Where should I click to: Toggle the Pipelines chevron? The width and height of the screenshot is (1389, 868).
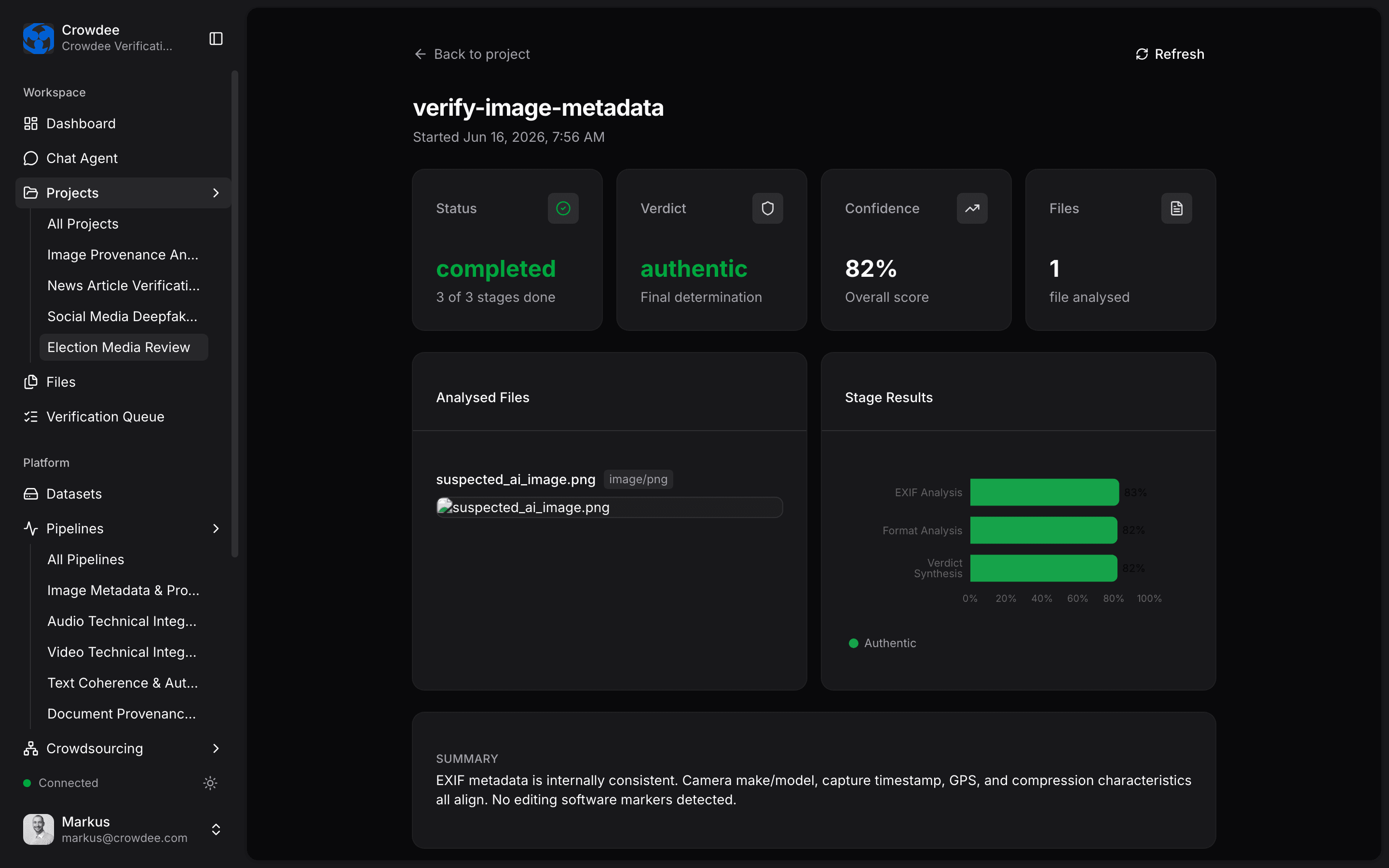coord(216,529)
